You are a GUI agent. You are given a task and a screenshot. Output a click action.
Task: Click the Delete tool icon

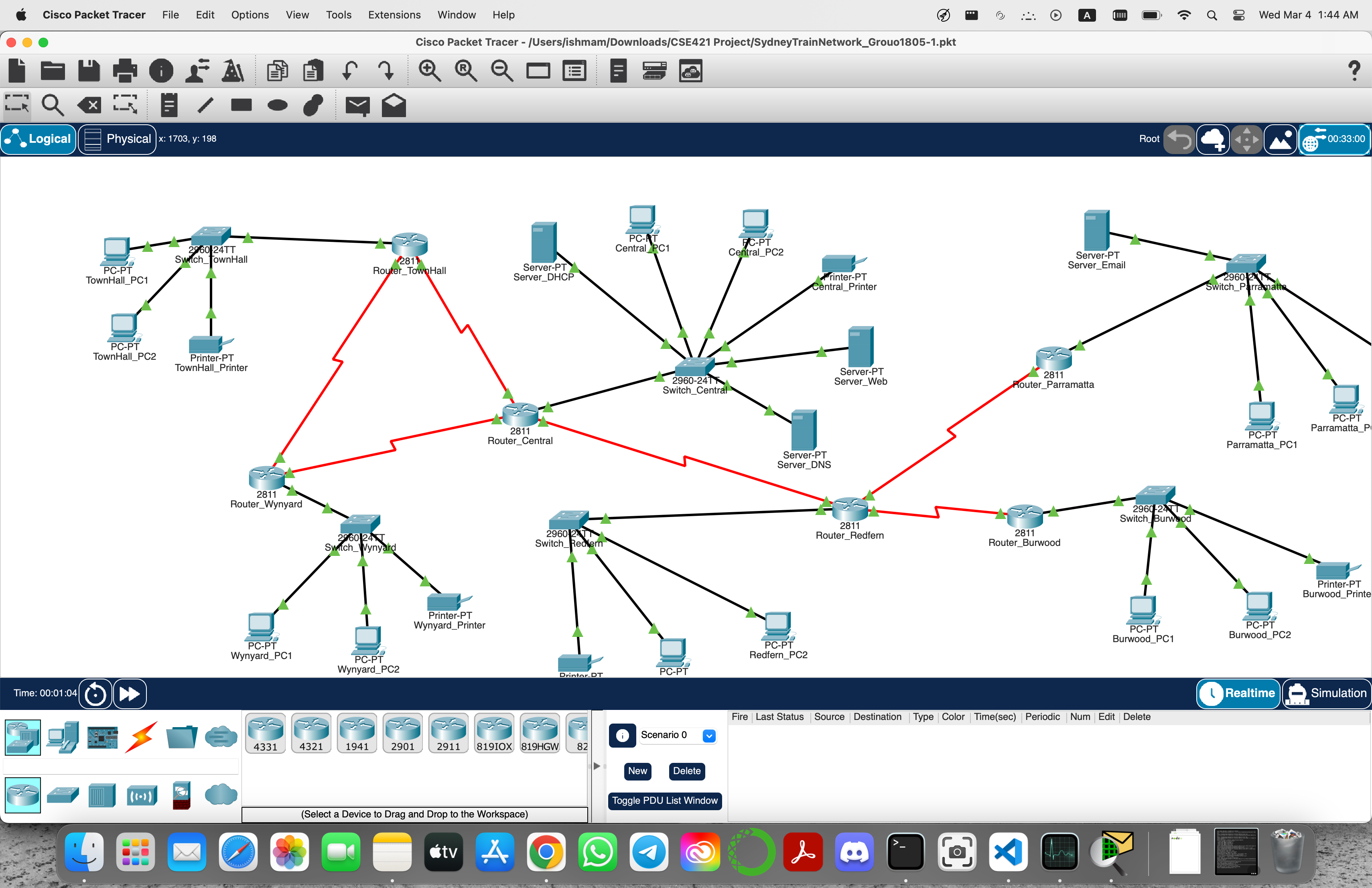point(90,105)
